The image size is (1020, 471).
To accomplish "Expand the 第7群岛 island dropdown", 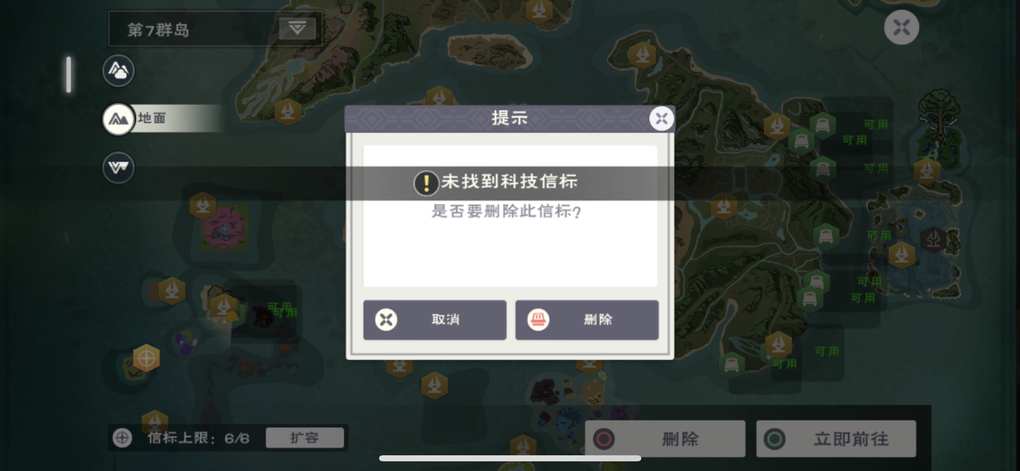I will tap(297, 29).
